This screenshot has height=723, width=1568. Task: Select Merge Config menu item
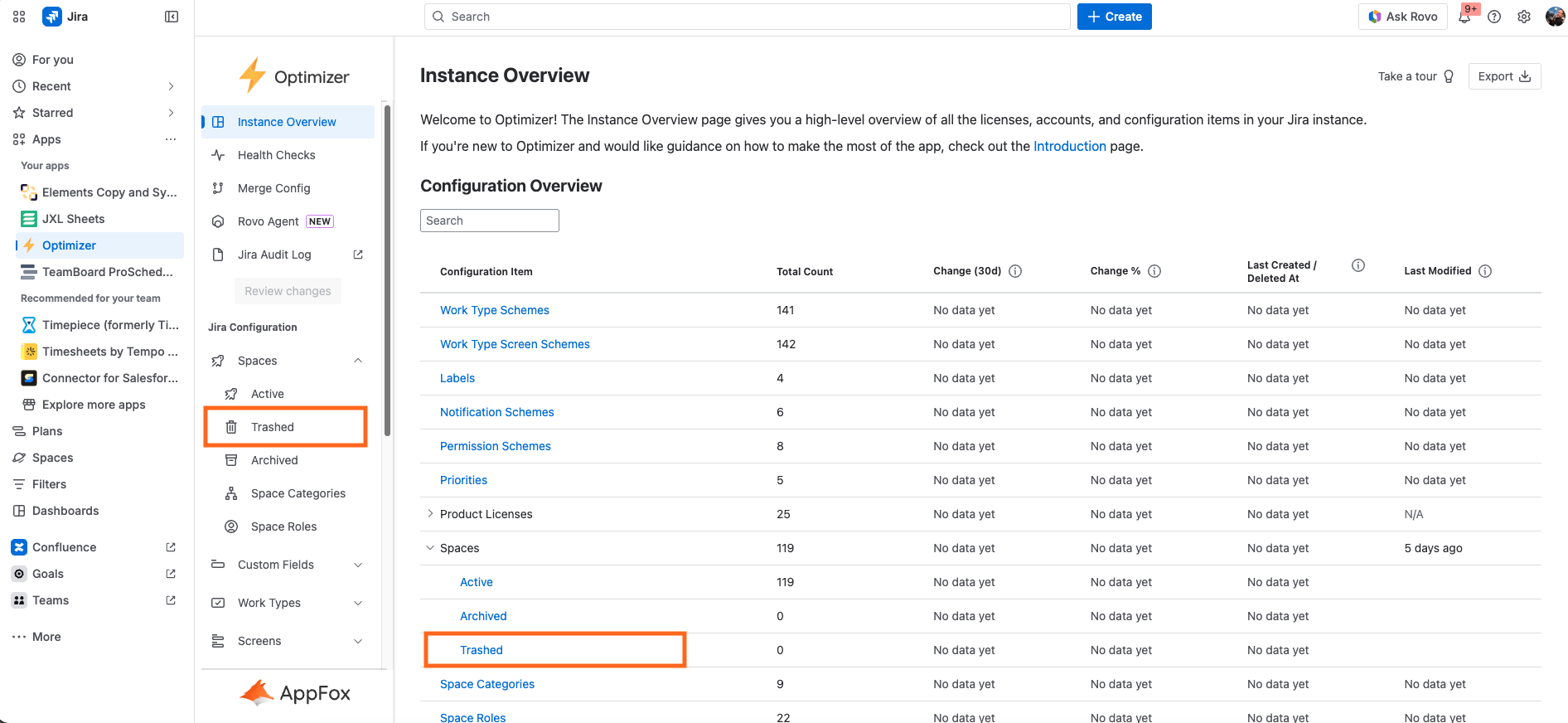pos(273,188)
